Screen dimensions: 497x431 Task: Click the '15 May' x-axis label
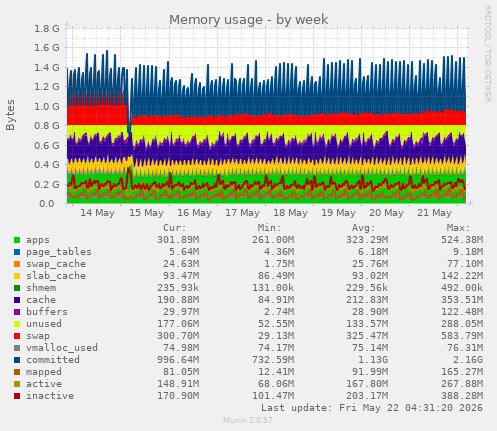pos(146,213)
